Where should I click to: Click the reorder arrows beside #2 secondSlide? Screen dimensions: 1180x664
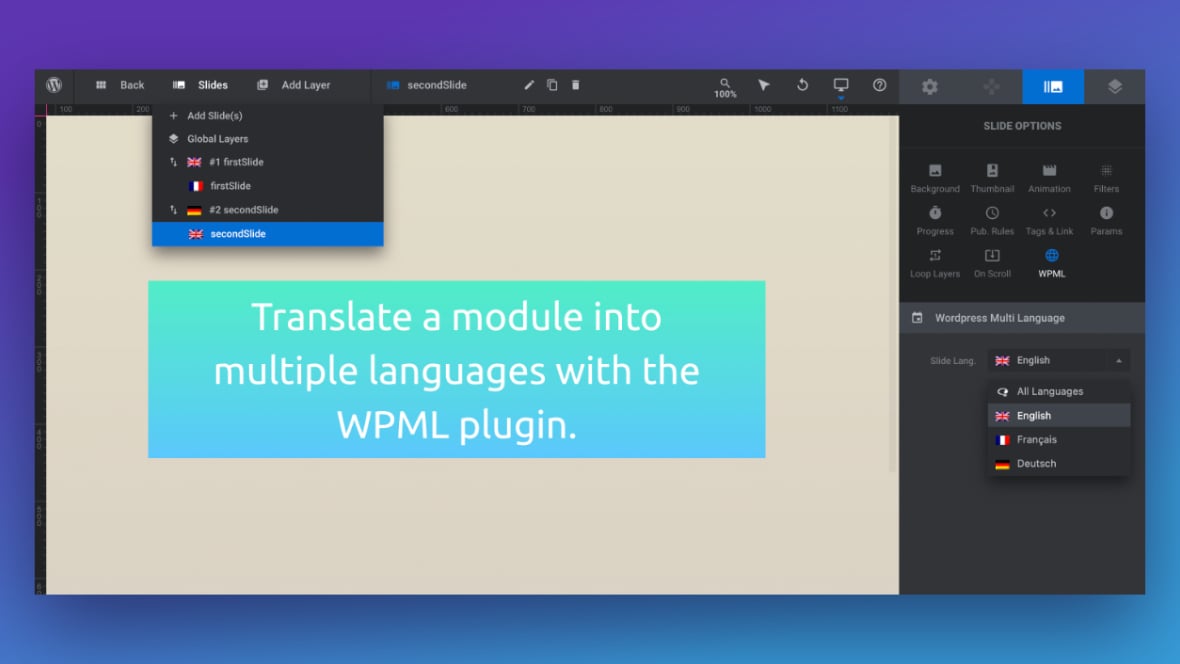173,210
